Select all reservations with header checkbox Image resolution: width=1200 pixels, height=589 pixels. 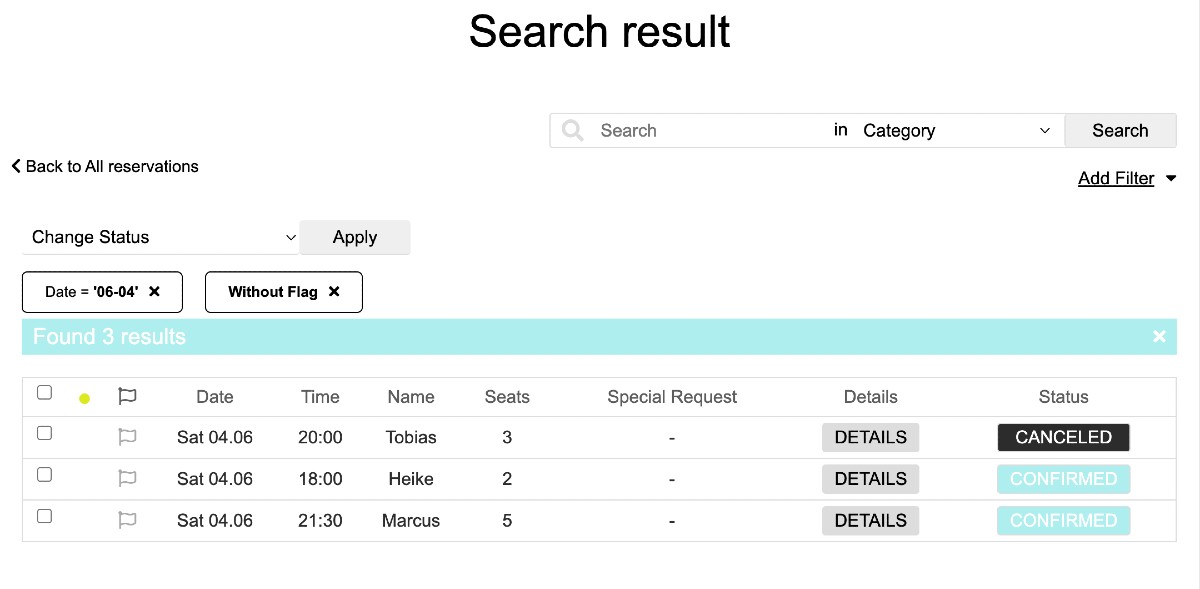(44, 392)
